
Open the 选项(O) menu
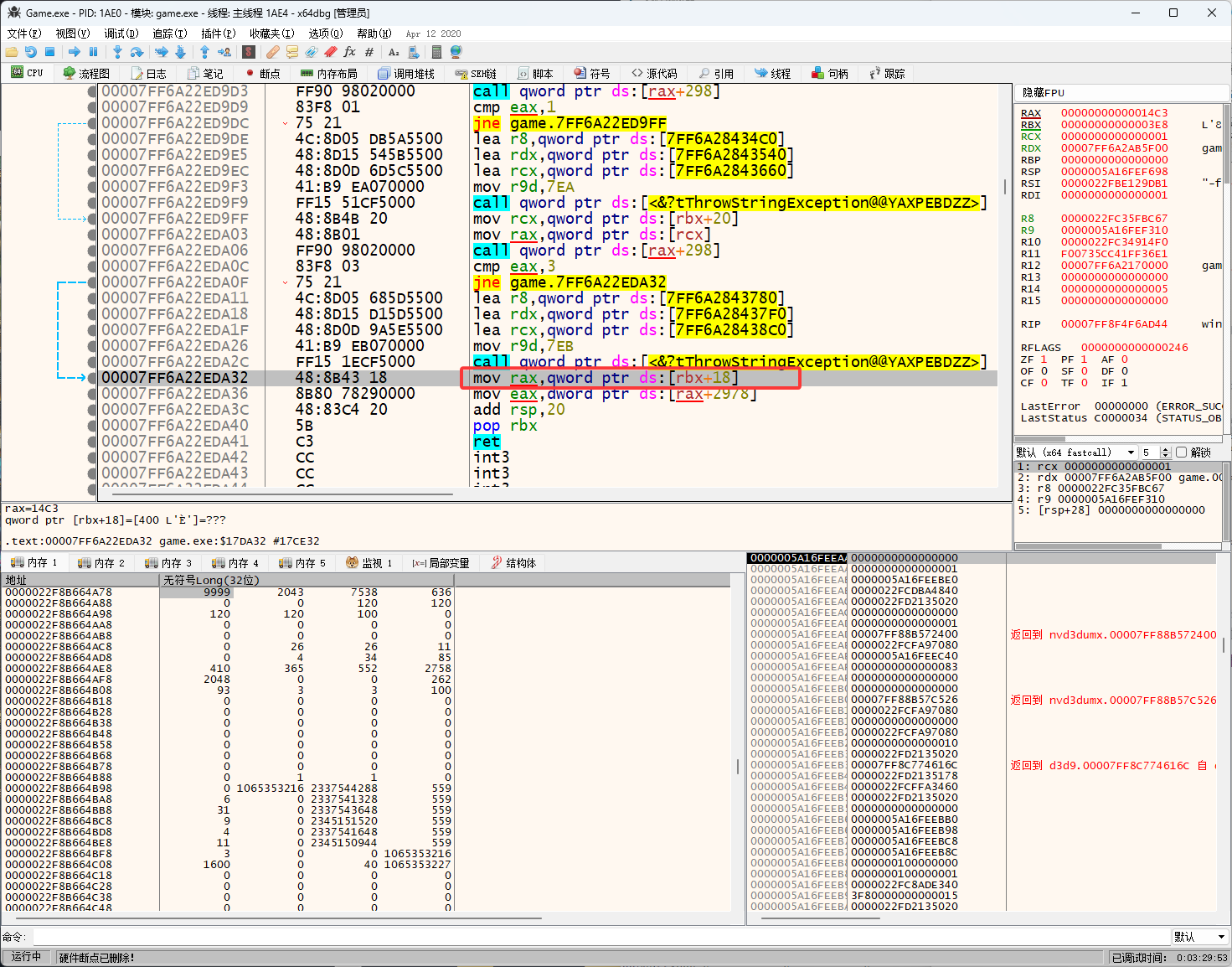[x=325, y=34]
